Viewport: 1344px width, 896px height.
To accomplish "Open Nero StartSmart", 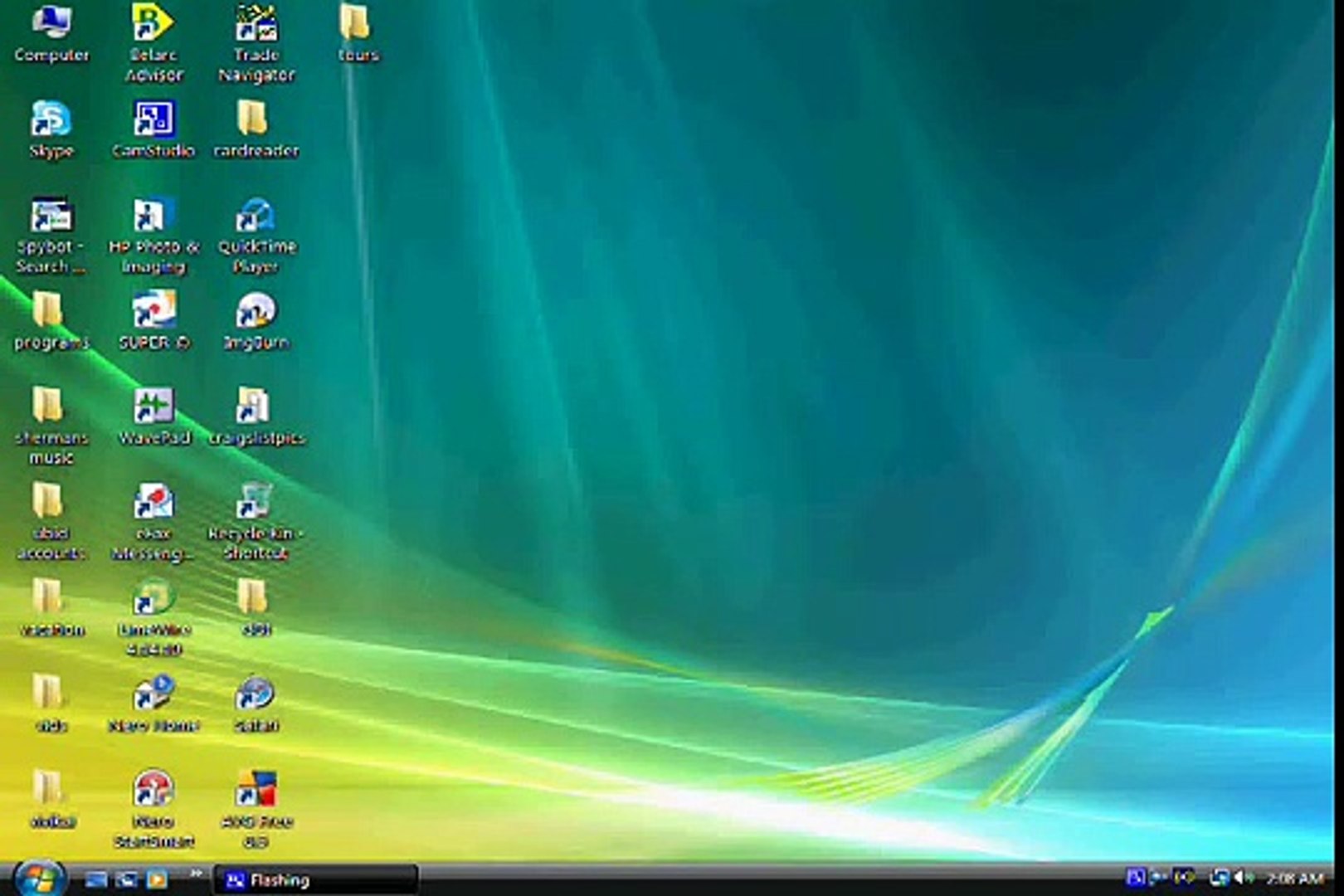I will click(x=153, y=788).
